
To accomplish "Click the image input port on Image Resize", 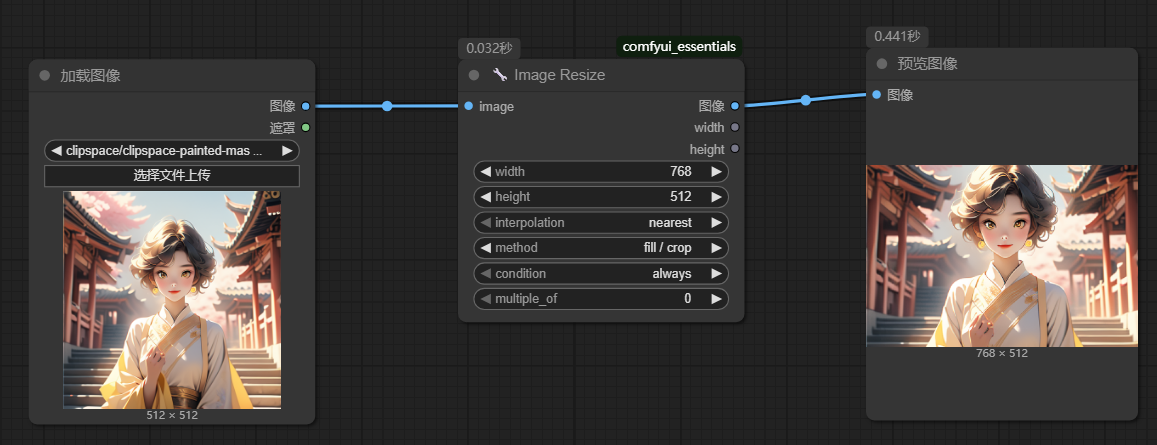I will tap(468, 106).
